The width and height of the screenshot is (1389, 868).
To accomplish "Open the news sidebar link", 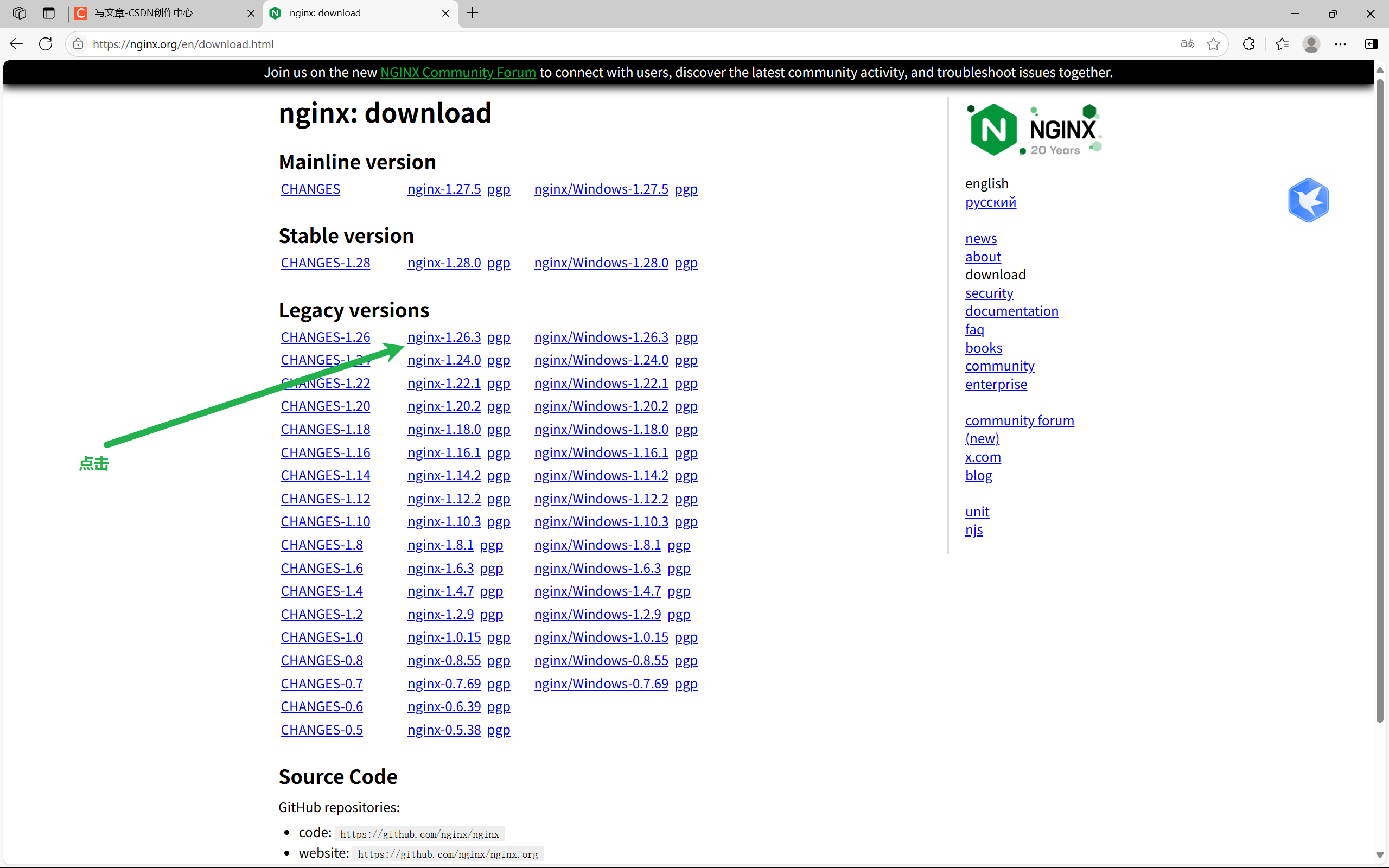I will click(x=981, y=238).
